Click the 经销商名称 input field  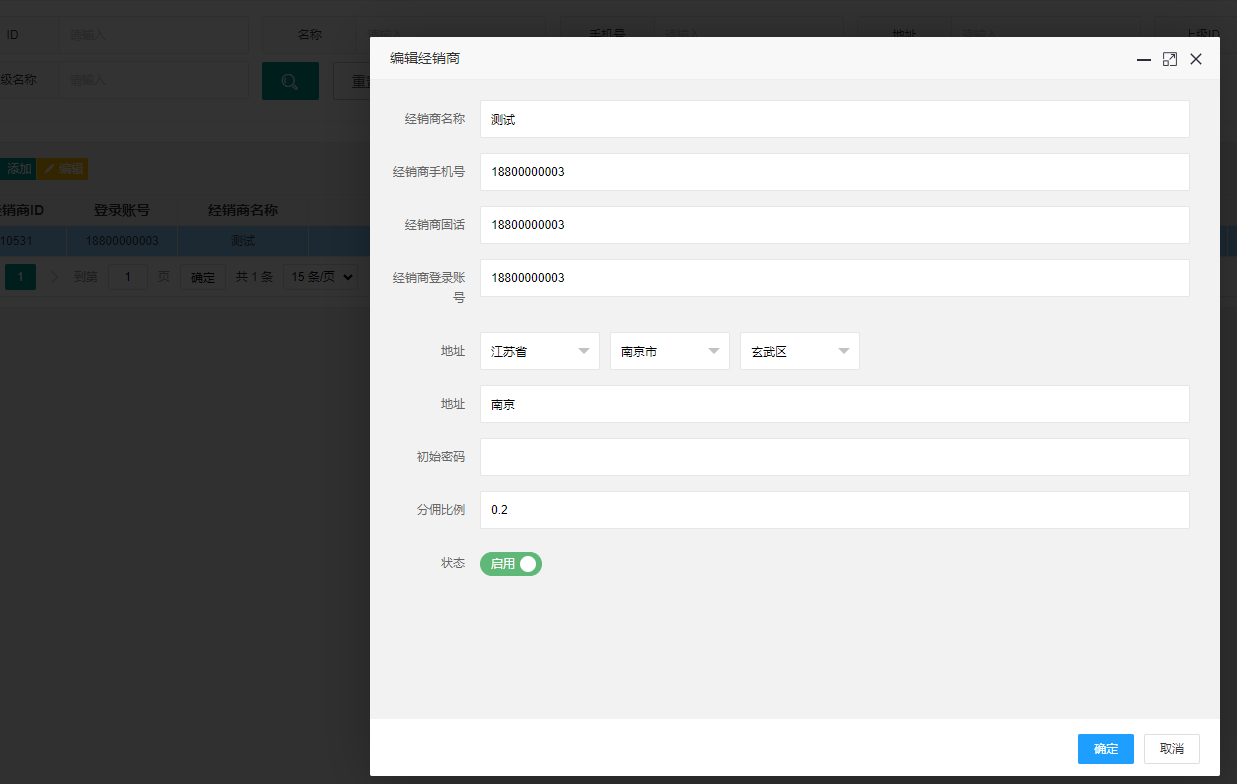tap(835, 119)
